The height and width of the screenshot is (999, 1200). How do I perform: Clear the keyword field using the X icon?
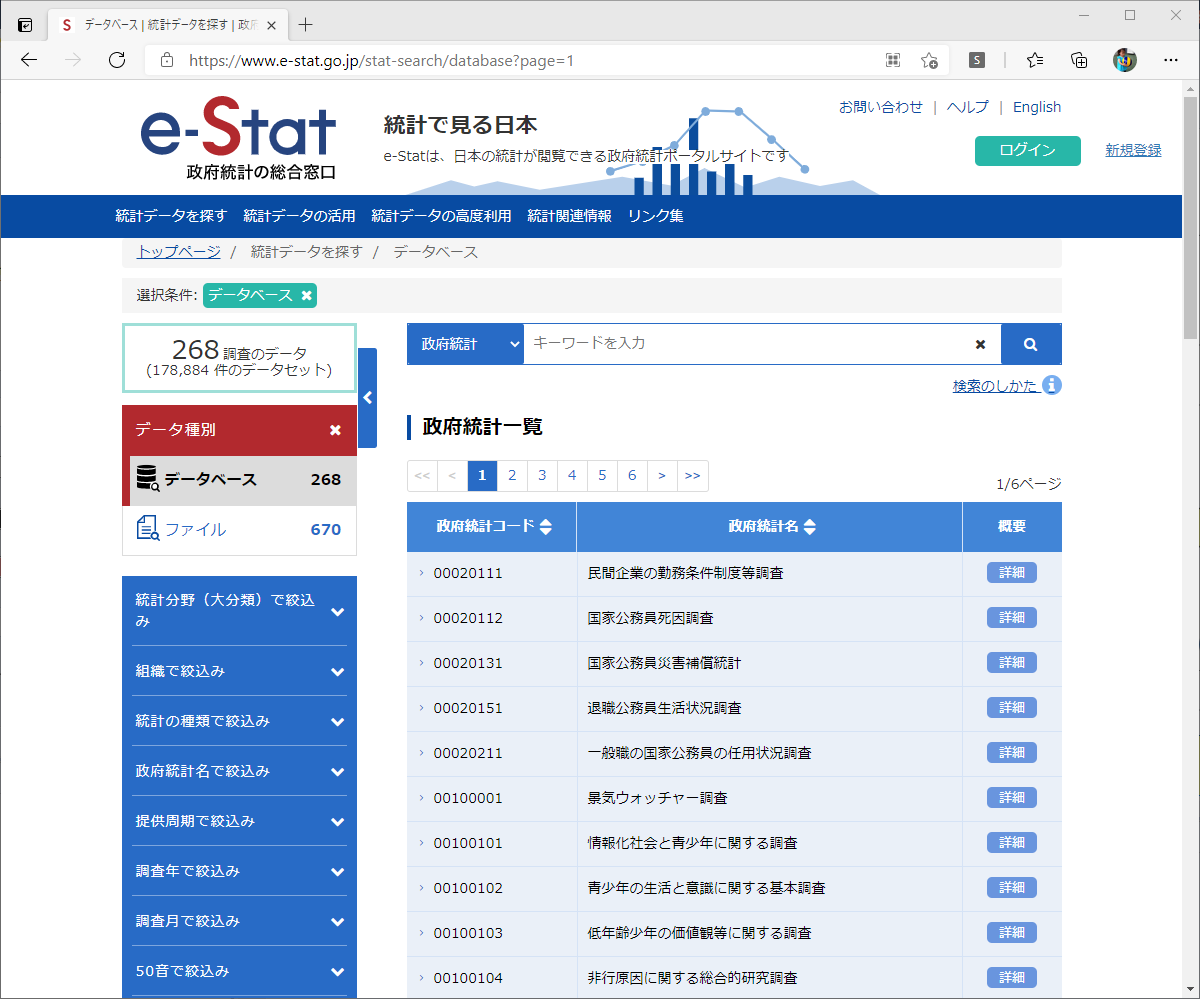point(979,343)
